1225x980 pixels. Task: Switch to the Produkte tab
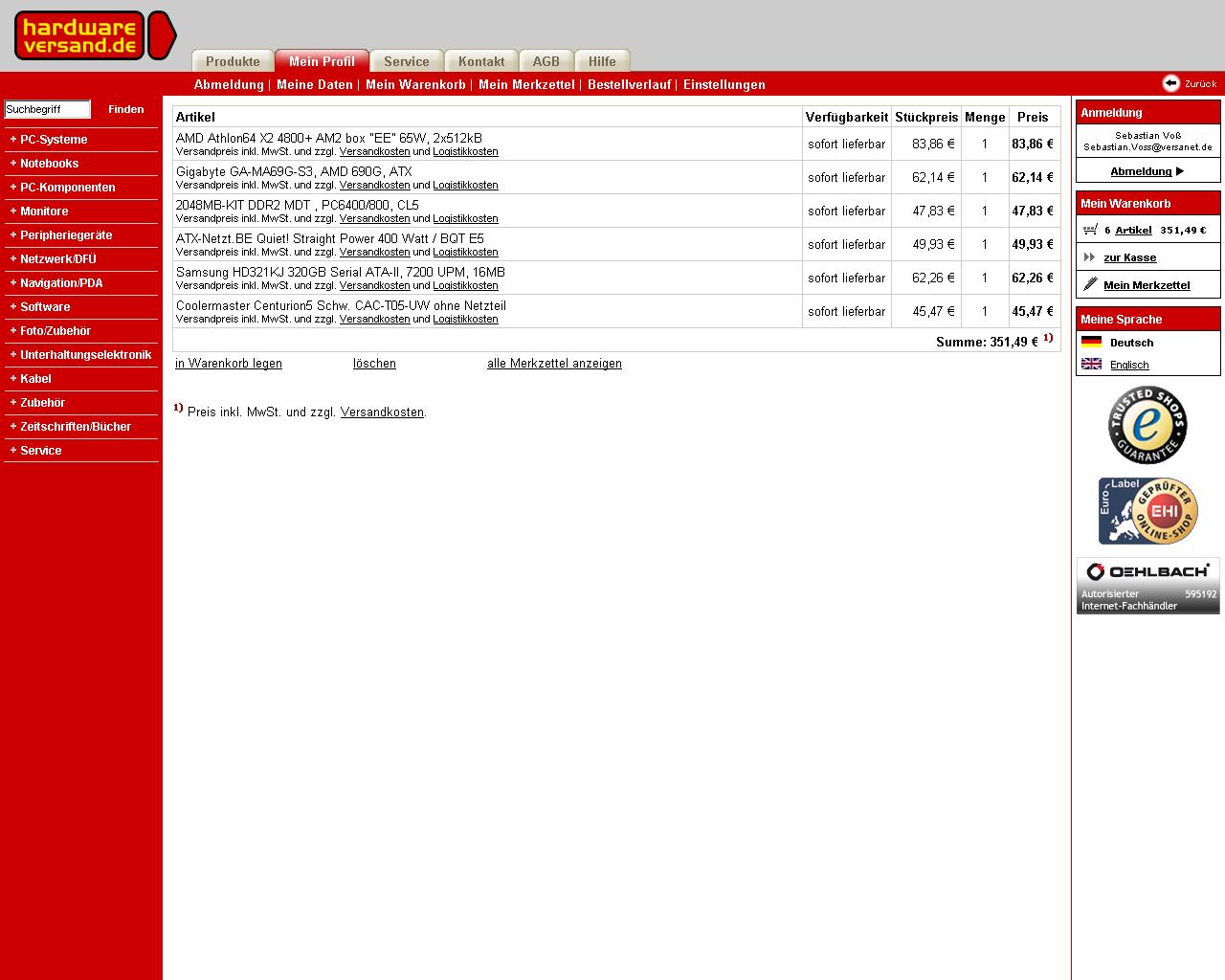233,60
